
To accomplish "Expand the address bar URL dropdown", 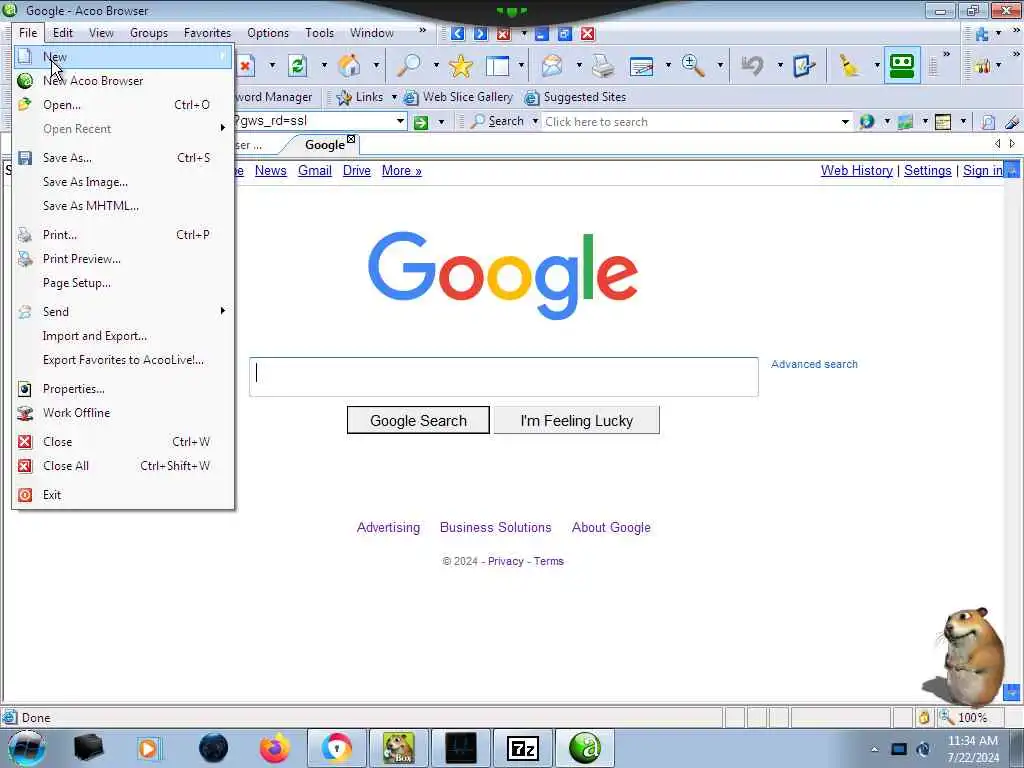I will click(400, 121).
